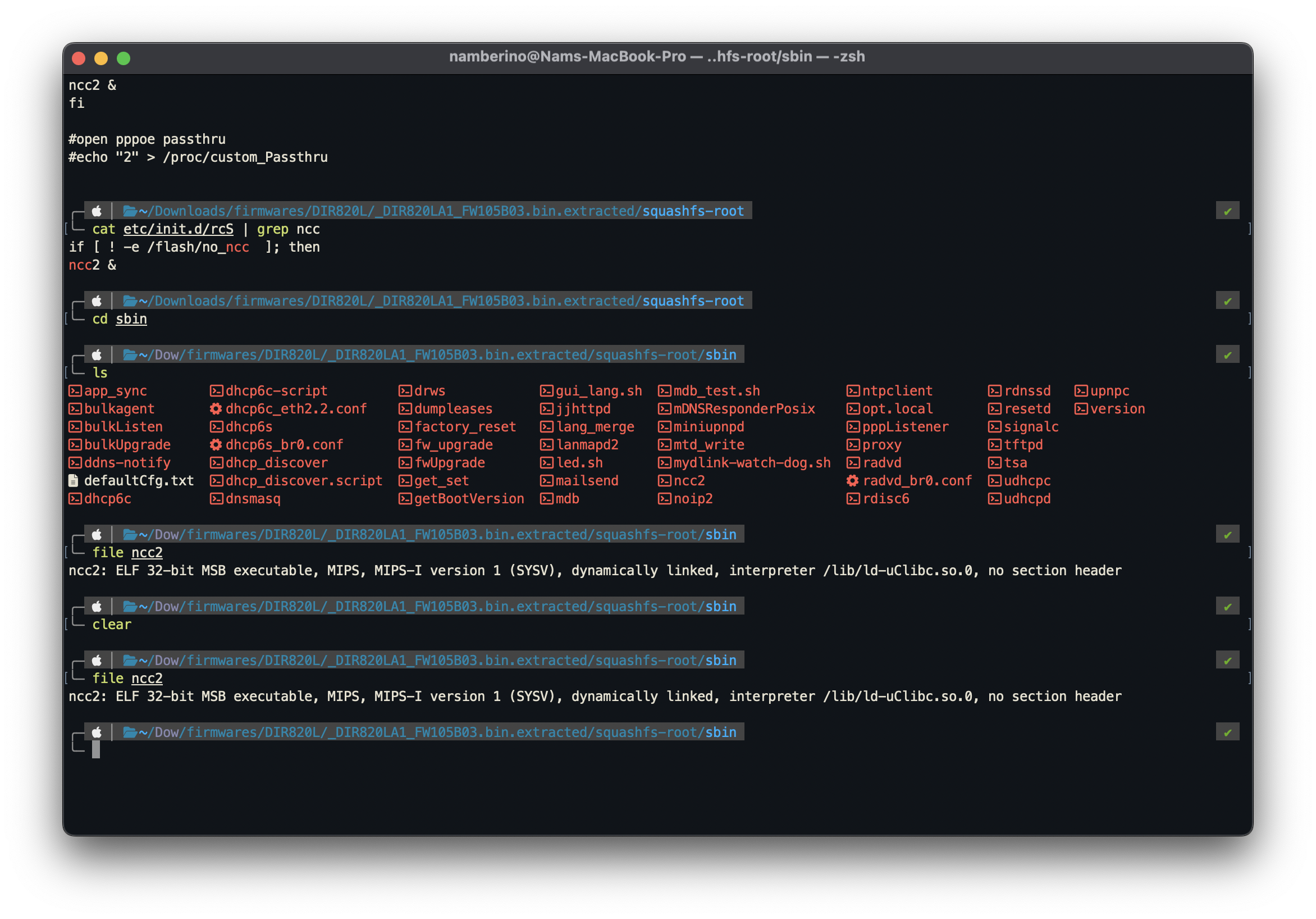Click the file name rdisc6
Screen dimensions: 1316x919
(885, 498)
